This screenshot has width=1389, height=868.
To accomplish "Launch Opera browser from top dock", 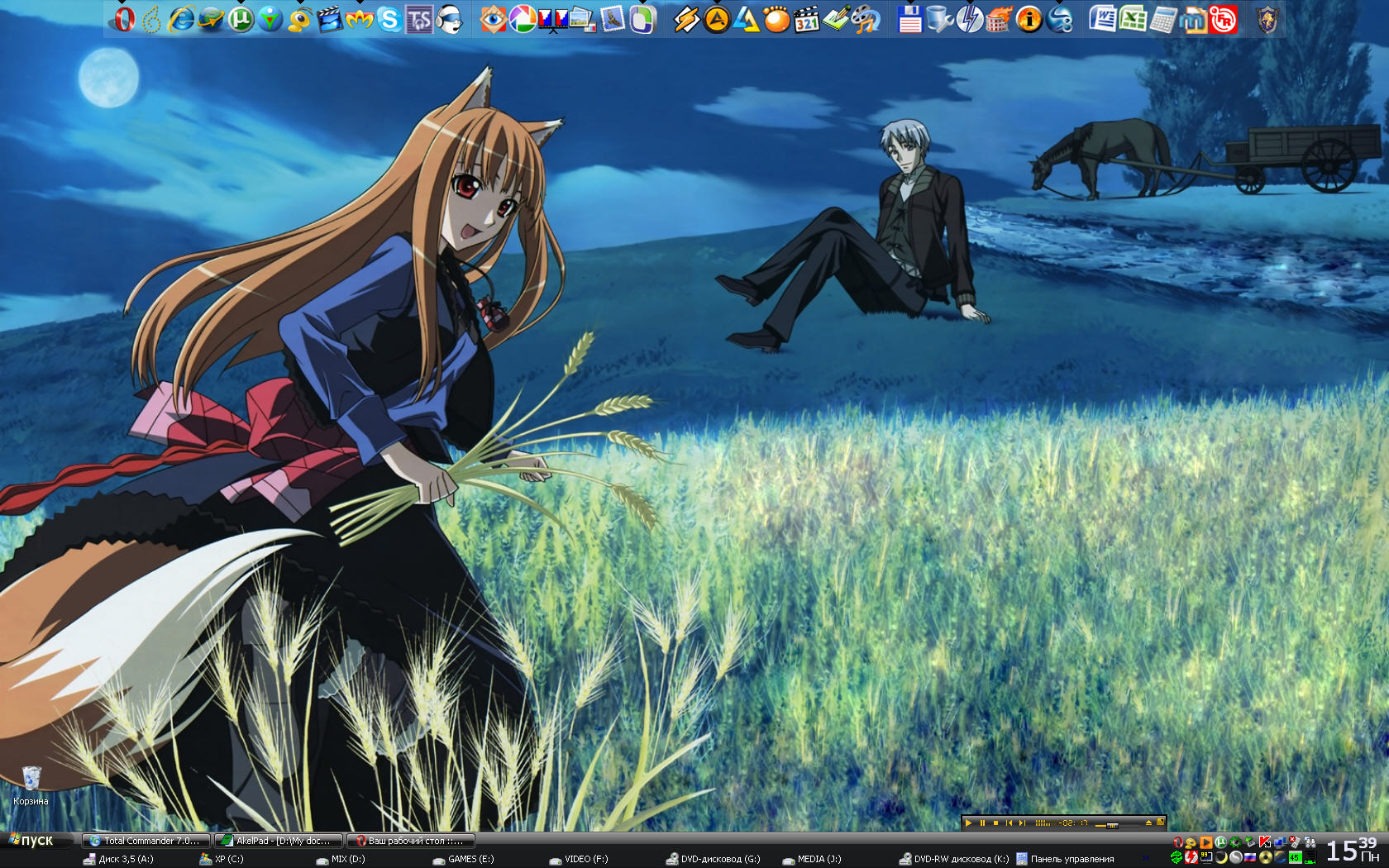I will pyautogui.click(x=124, y=18).
